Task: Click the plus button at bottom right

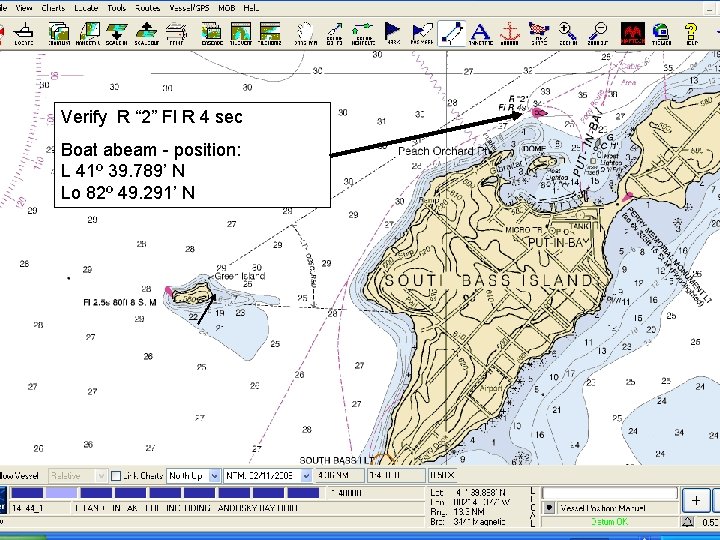Action: pos(696,501)
